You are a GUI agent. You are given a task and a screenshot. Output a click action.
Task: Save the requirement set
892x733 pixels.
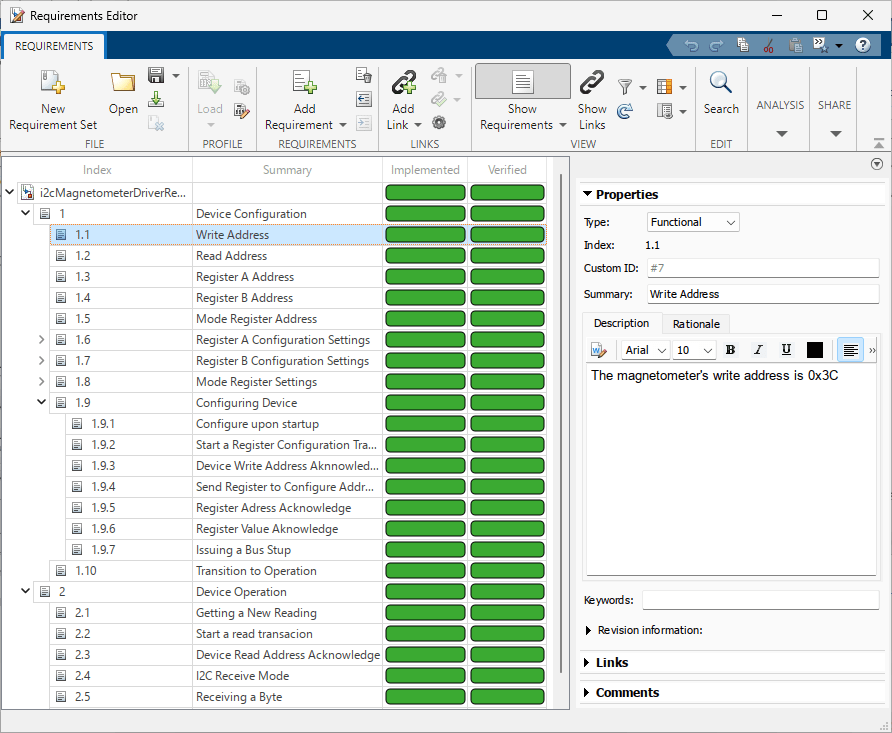[x=156, y=76]
